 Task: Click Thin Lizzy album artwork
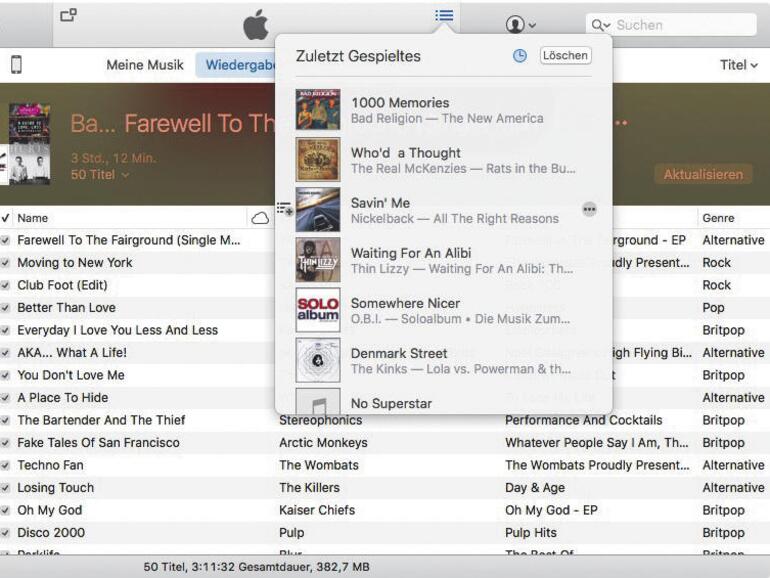[318, 260]
